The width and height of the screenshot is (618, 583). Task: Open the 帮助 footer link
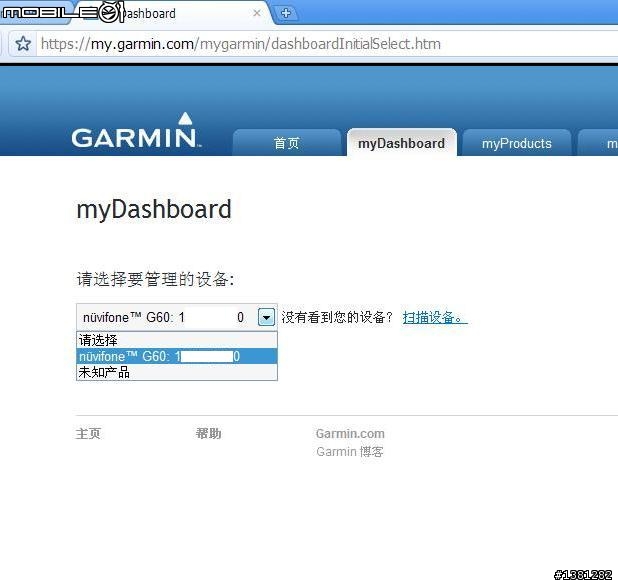(208, 434)
